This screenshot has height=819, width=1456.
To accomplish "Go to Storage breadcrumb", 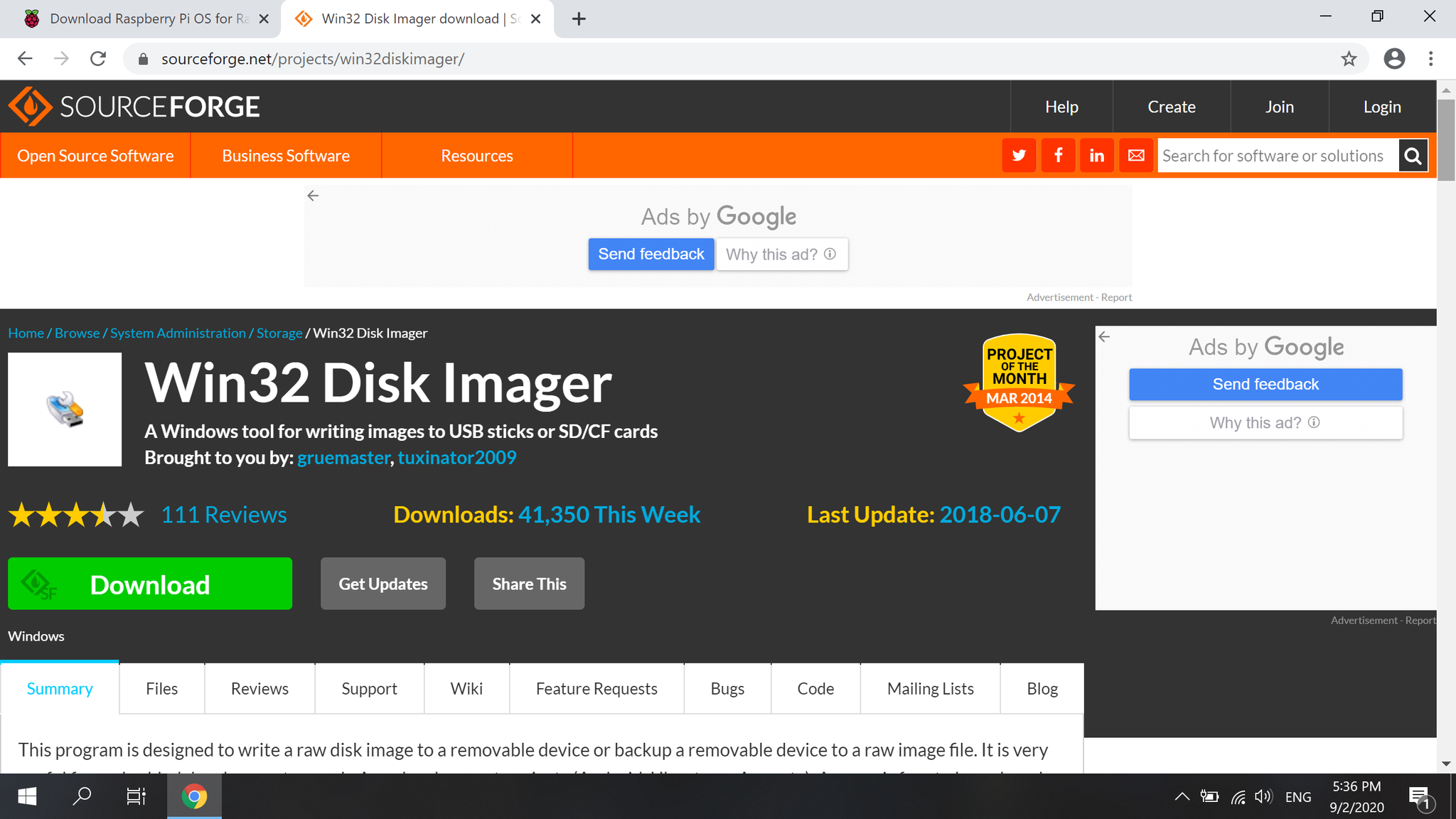I will pos(279,333).
